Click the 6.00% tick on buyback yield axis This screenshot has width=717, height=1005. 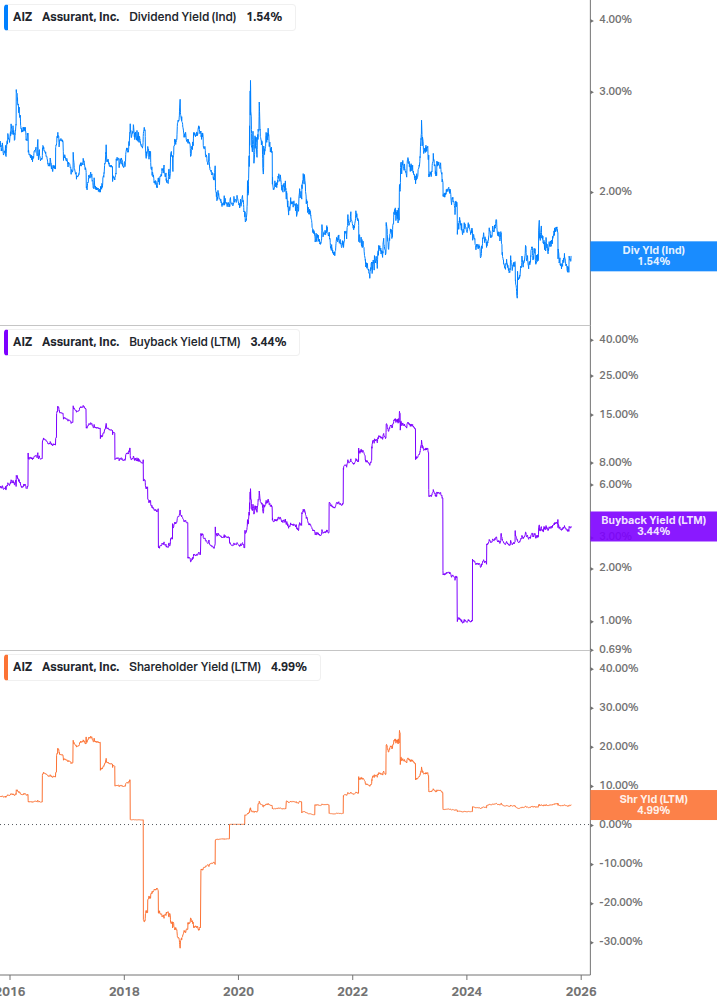click(x=615, y=484)
